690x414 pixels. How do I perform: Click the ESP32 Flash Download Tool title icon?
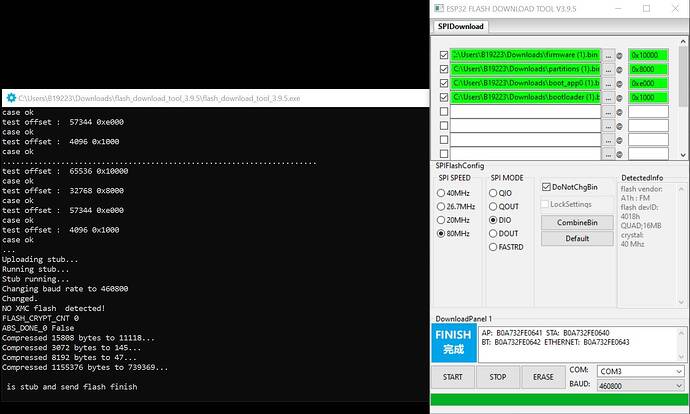tap(439, 8)
